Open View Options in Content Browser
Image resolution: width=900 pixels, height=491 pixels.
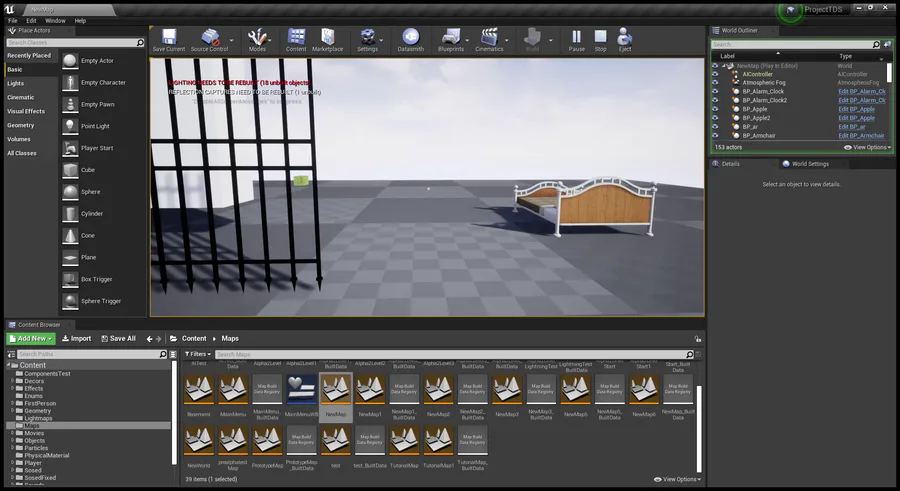677,480
